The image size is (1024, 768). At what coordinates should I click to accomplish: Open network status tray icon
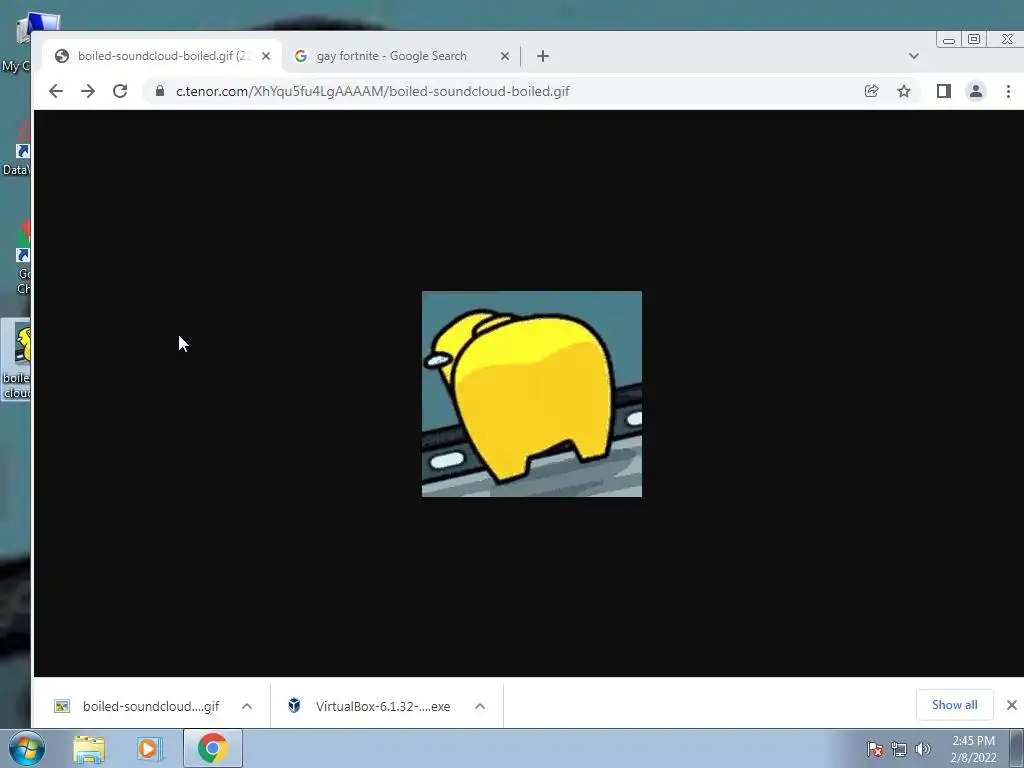899,749
